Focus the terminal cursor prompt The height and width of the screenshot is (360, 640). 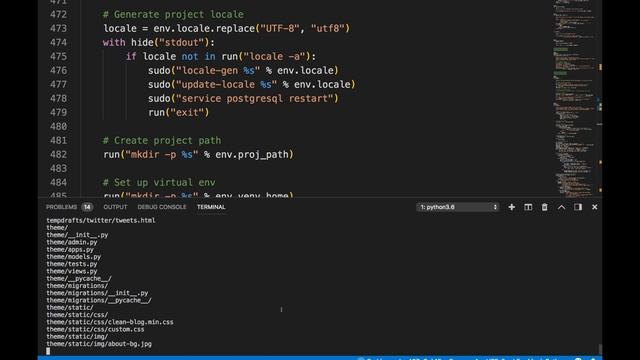click(x=48, y=351)
